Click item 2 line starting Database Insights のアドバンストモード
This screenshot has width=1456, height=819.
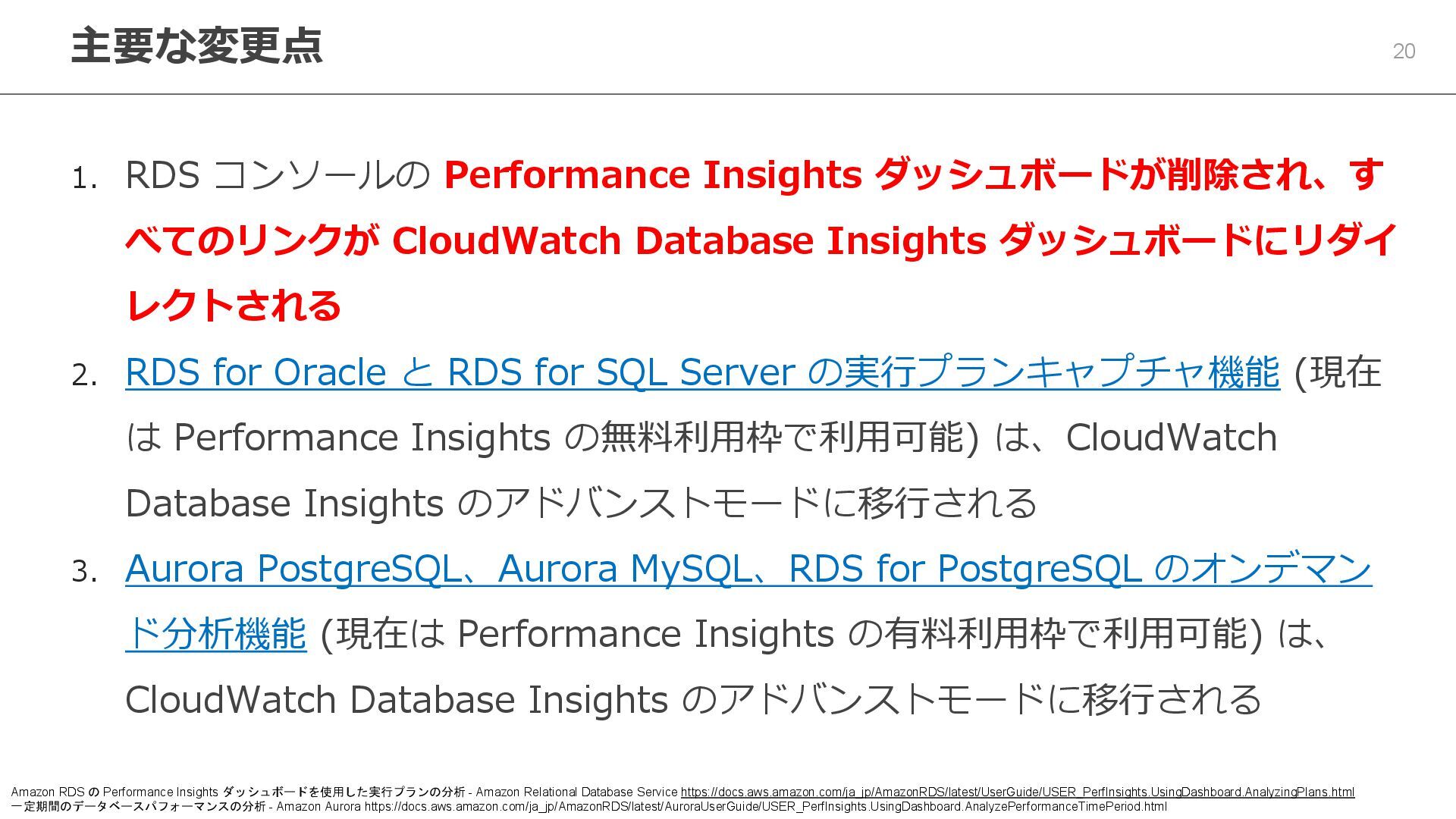coord(580,504)
